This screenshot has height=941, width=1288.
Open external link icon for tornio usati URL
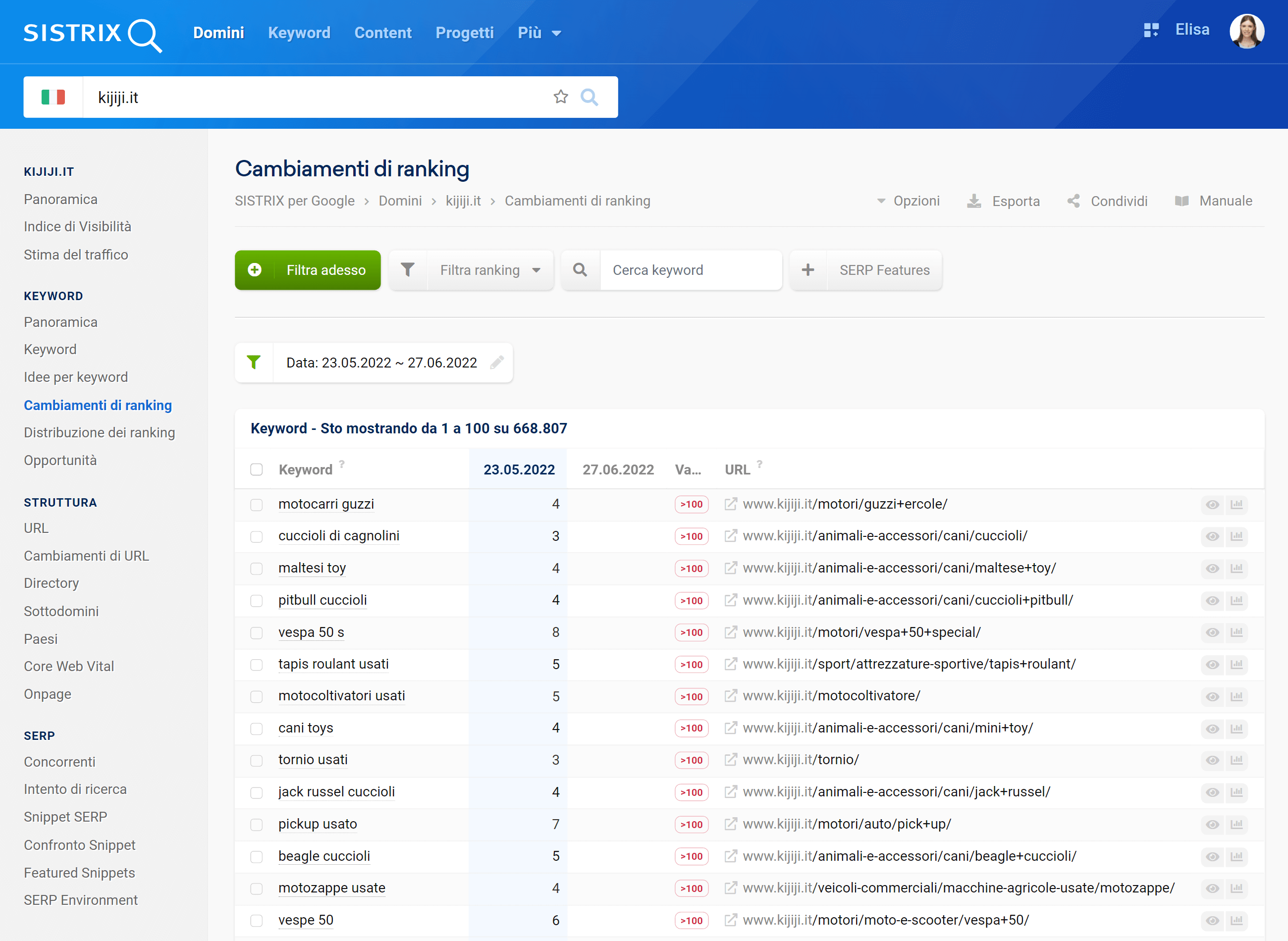pos(730,760)
